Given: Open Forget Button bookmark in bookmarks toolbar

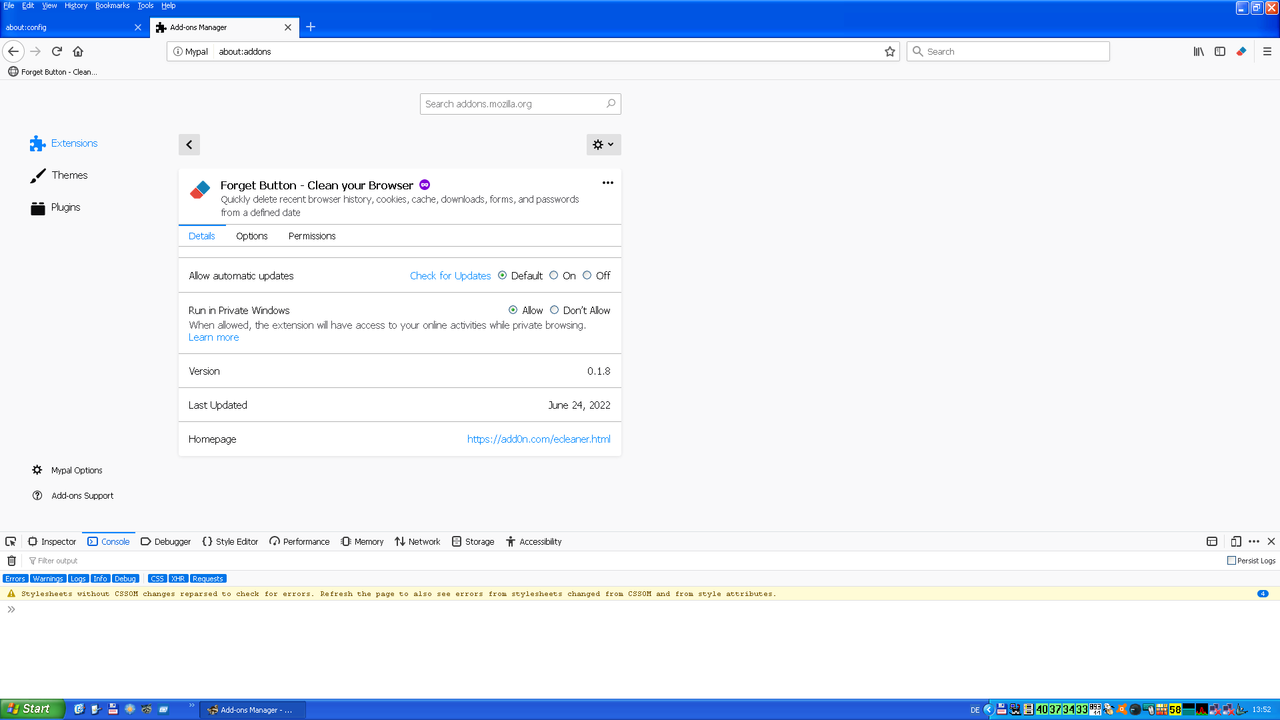Looking at the screenshot, I should (x=52, y=72).
